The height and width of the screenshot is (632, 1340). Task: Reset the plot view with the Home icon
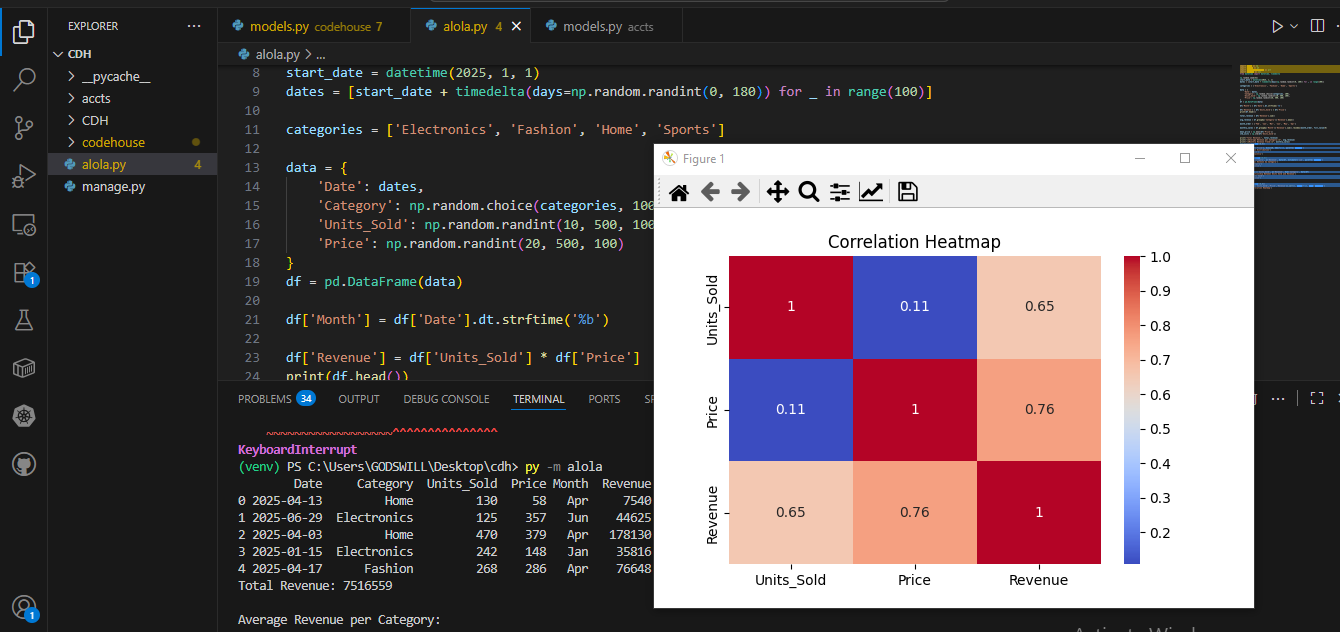coord(678,191)
